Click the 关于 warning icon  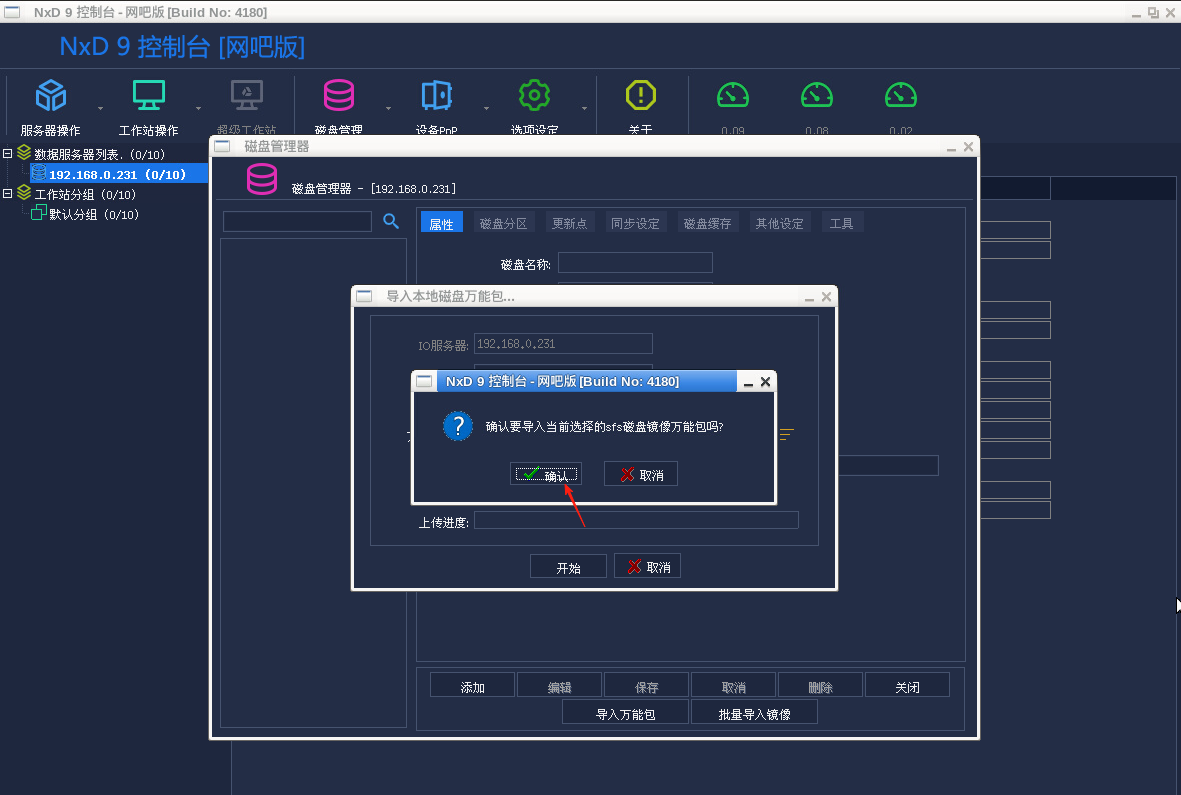tap(640, 95)
